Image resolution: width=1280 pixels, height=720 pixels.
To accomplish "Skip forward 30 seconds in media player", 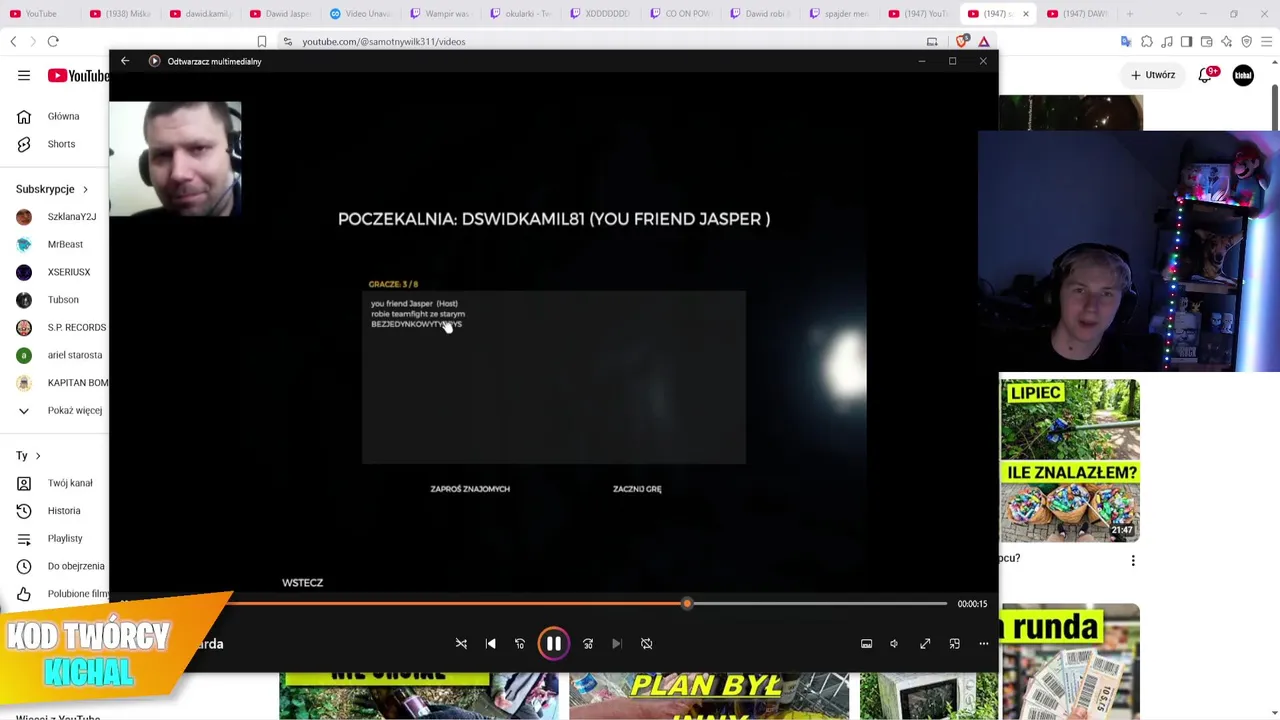I will click(588, 644).
